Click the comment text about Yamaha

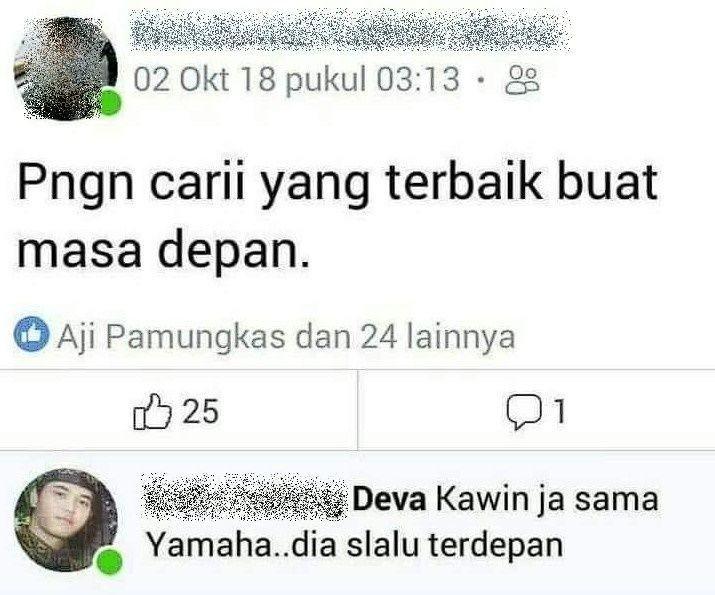coord(401,523)
